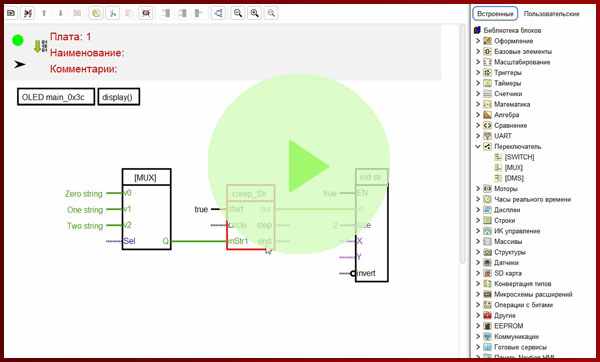Select the [MUX] item in library tree

pos(514,168)
